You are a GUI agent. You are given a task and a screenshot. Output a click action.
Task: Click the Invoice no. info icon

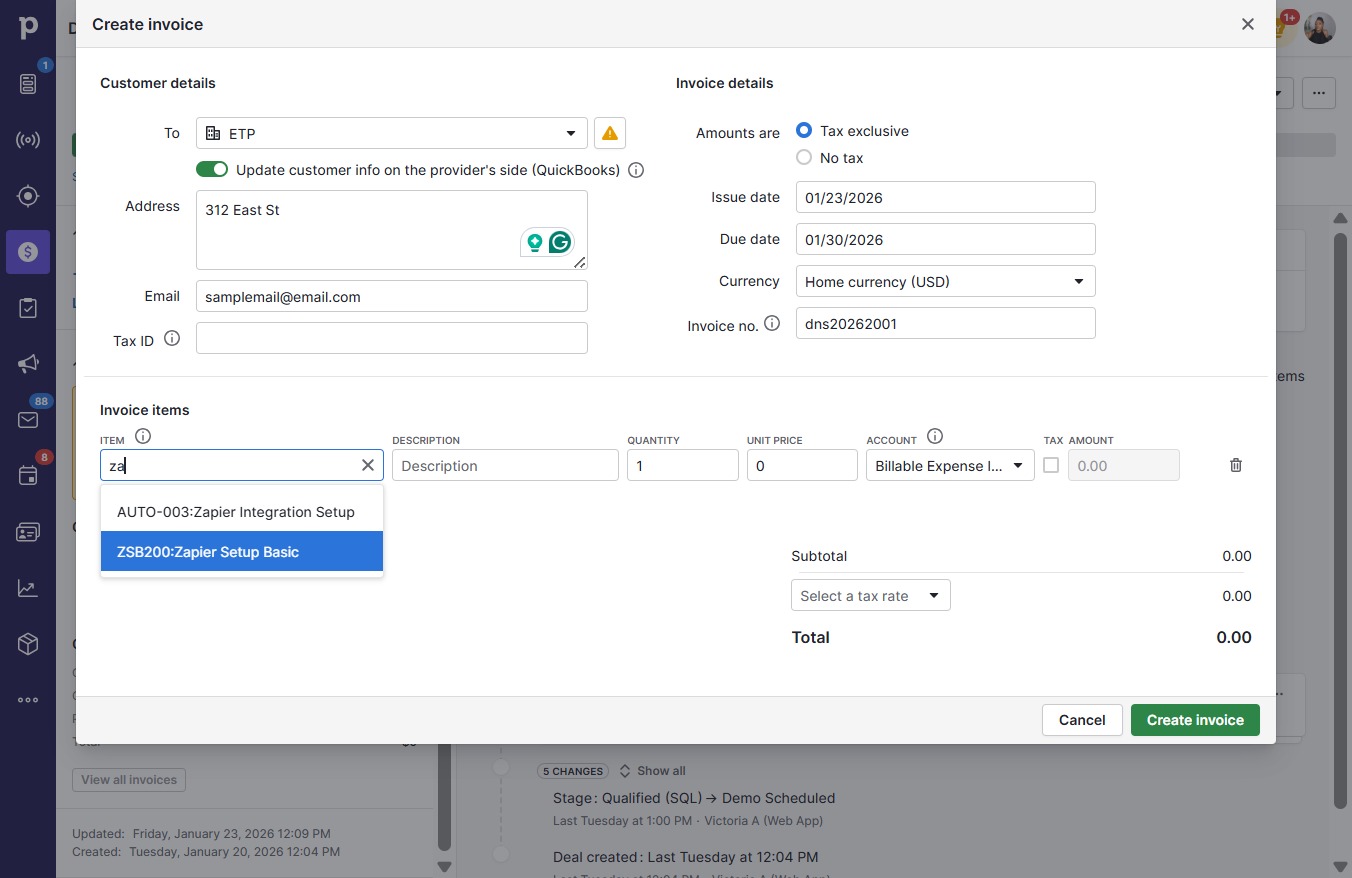772,323
